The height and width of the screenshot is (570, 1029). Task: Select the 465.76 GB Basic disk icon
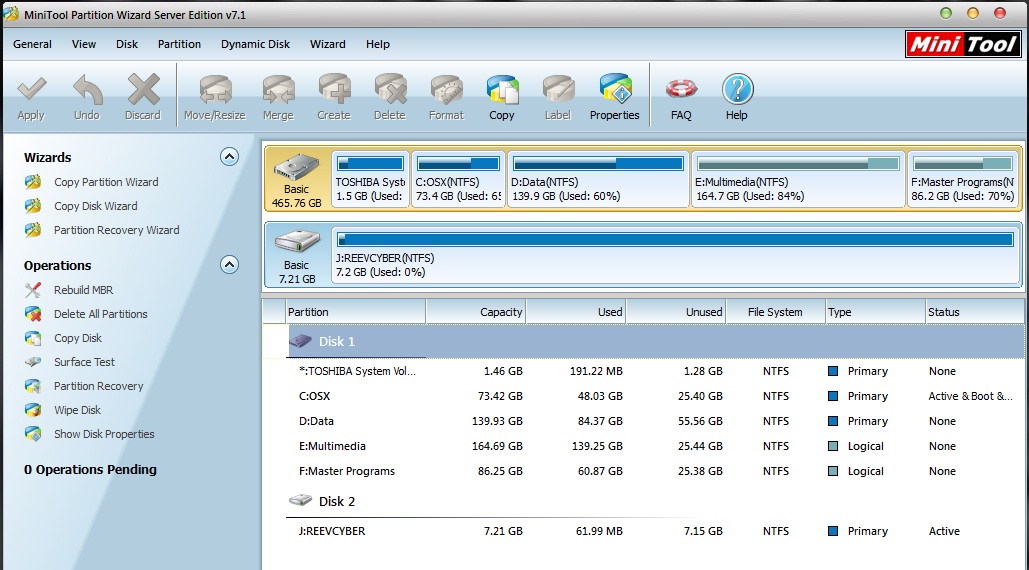click(x=297, y=167)
